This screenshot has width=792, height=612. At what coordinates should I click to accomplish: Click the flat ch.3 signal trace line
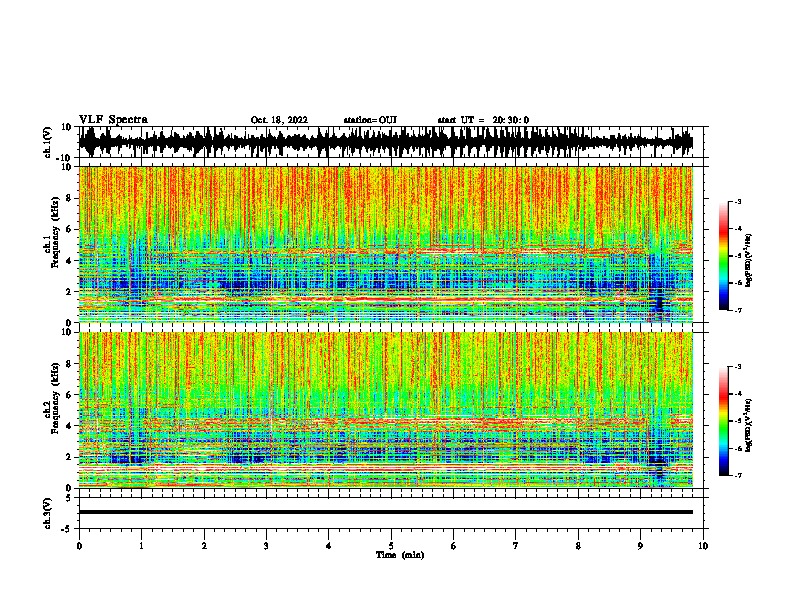click(386, 512)
